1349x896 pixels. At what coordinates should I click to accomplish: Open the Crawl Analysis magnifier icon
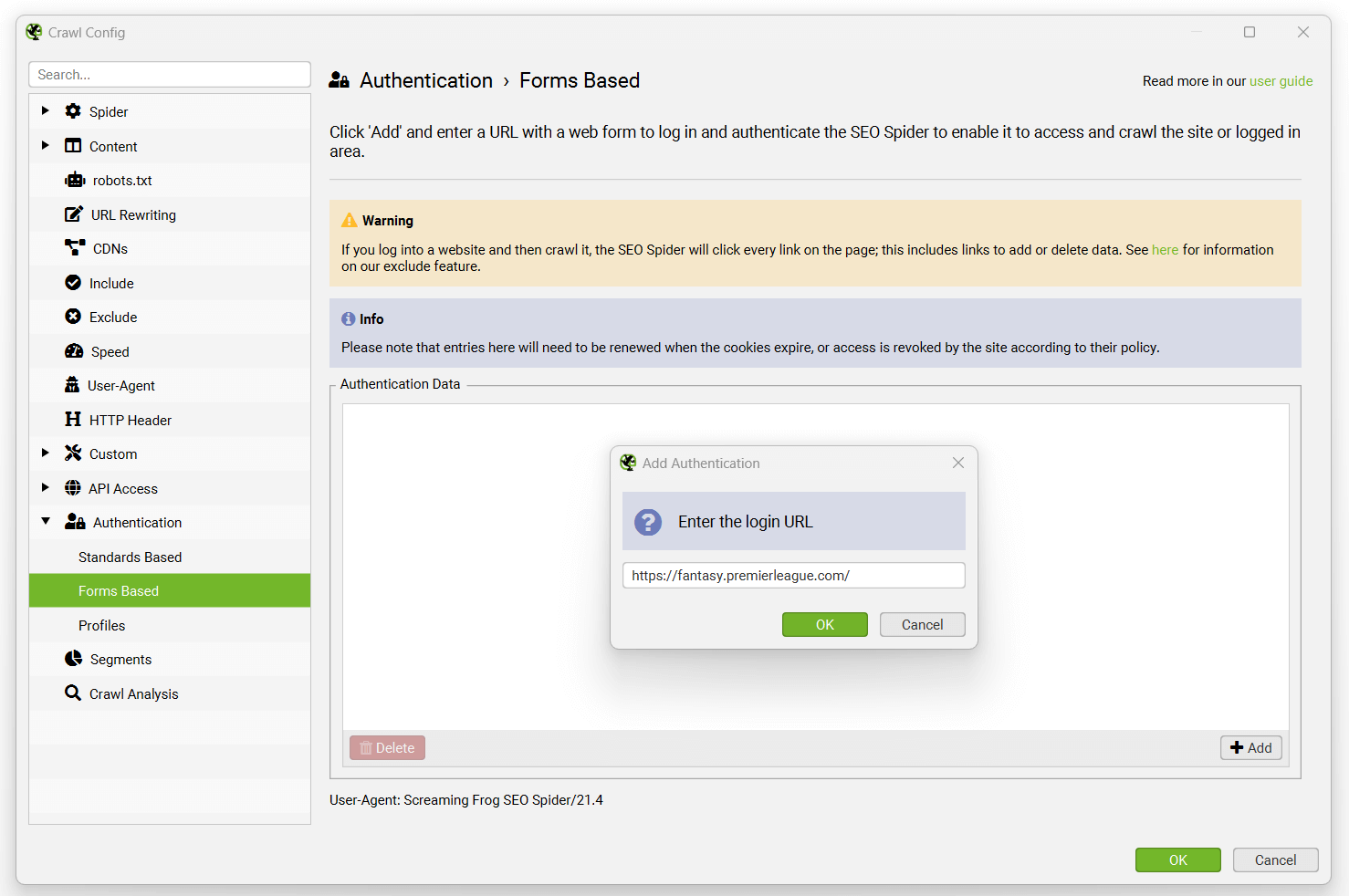[73, 693]
